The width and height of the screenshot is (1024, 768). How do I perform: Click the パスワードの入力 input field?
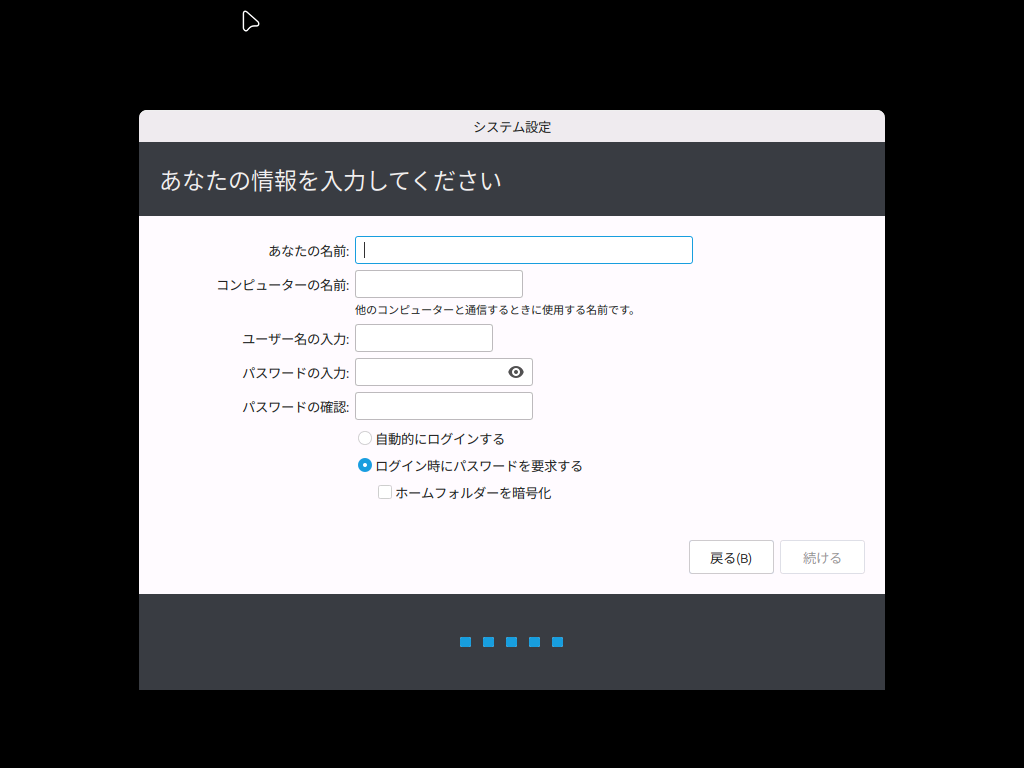tap(430, 371)
